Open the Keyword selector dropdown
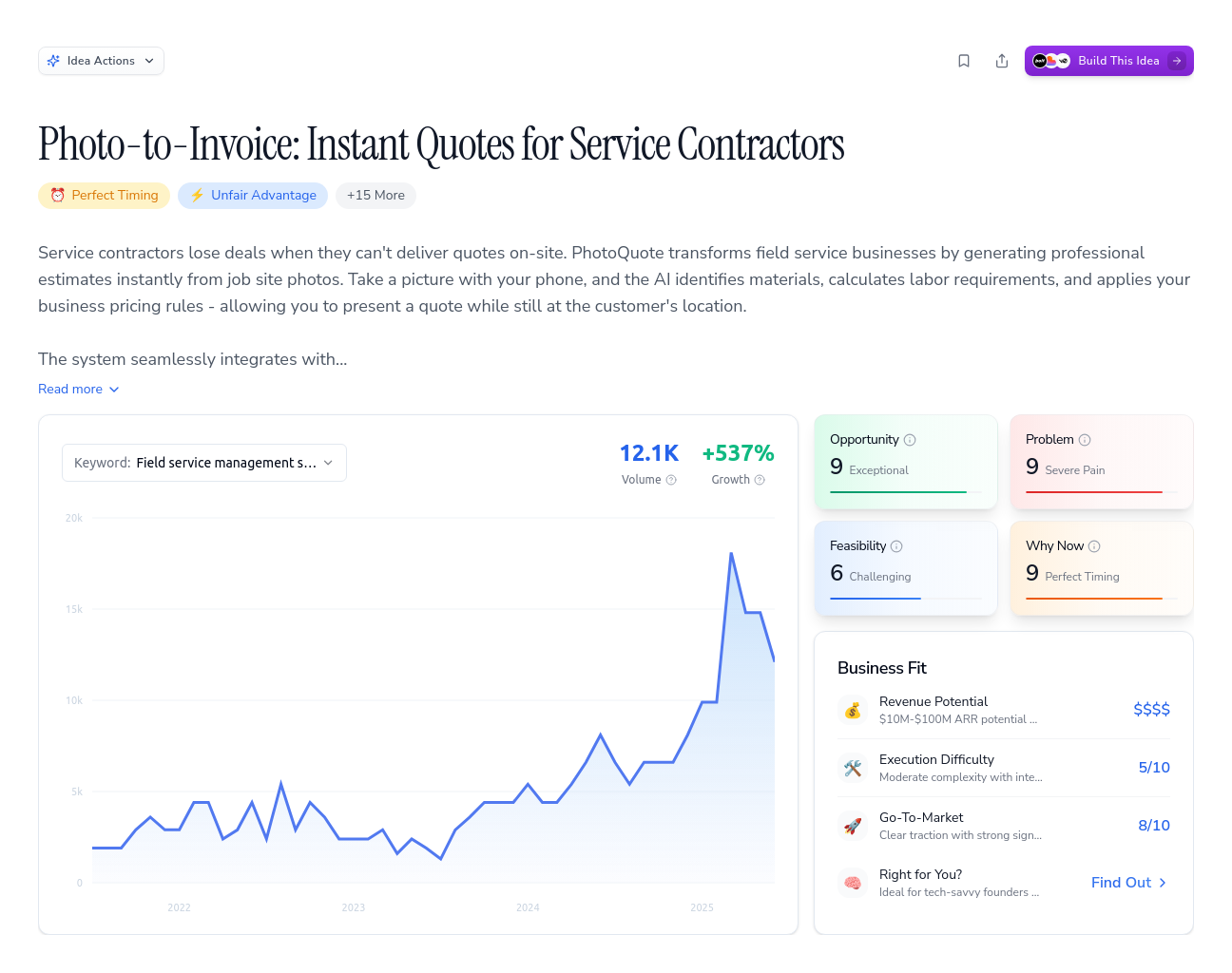This screenshot has width=1232, height=973. pos(204,463)
